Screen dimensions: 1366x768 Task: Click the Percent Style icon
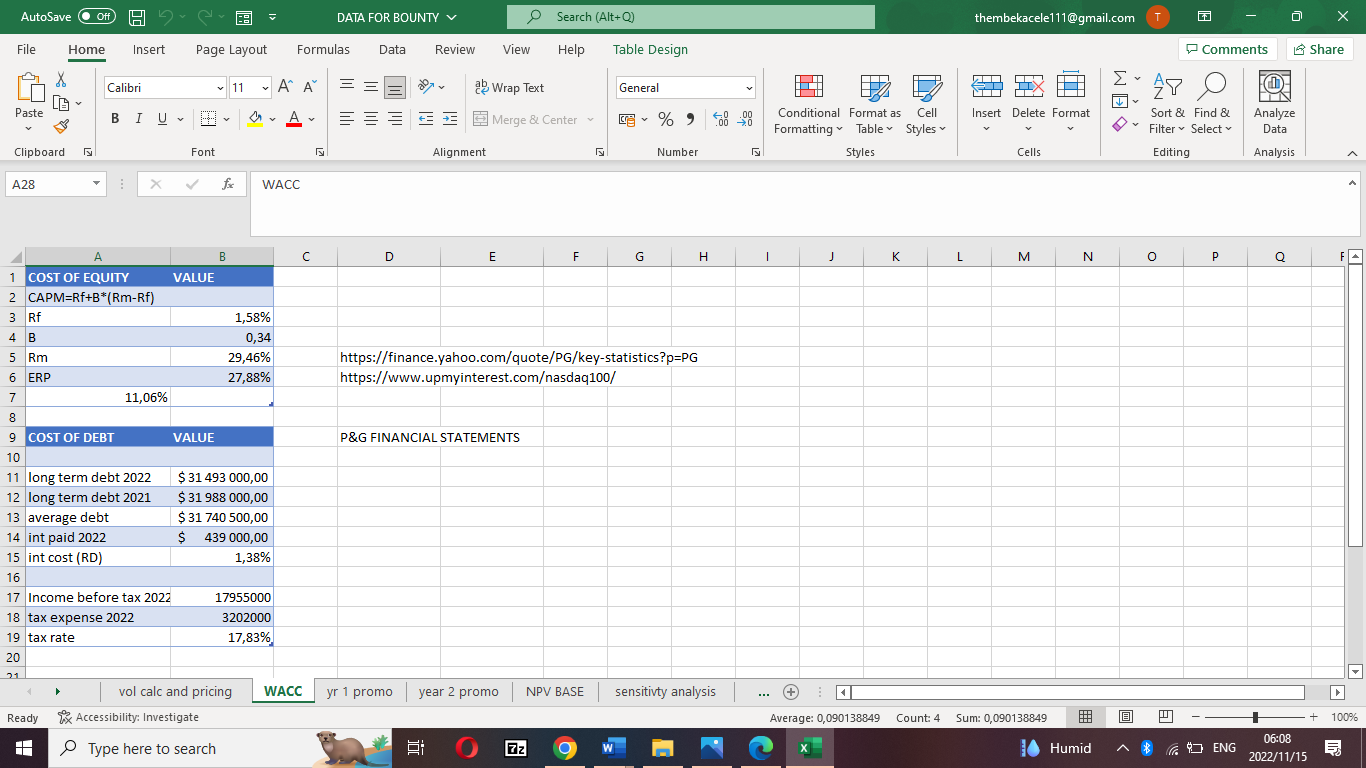pyautogui.click(x=665, y=120)
